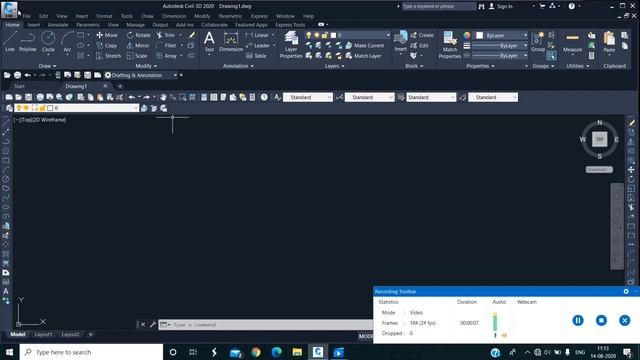Open Layer Properties manager
This screenshot has height=360, width=640.
tap(291, 44)
